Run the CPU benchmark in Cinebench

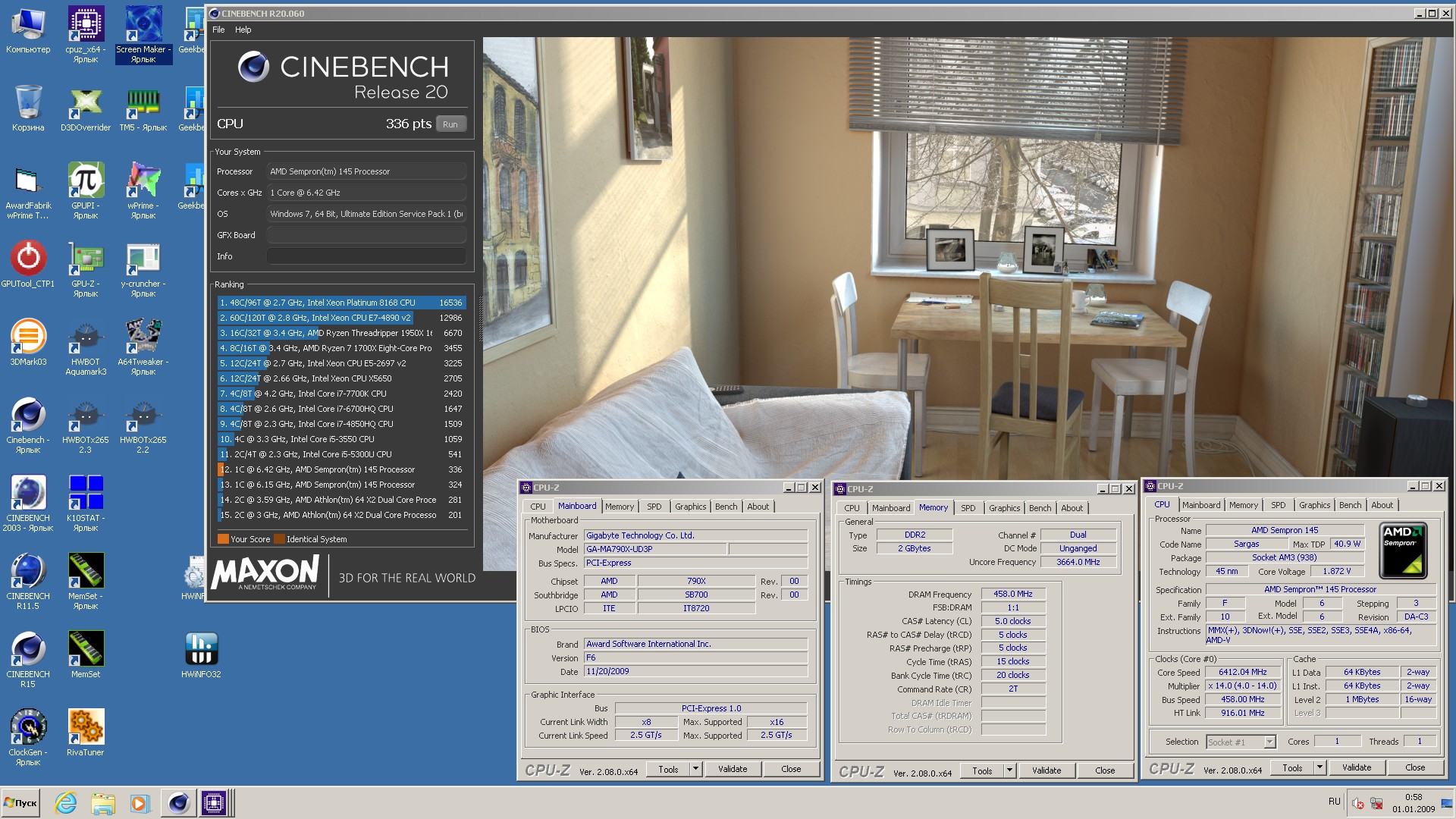[x=450, y=124]
